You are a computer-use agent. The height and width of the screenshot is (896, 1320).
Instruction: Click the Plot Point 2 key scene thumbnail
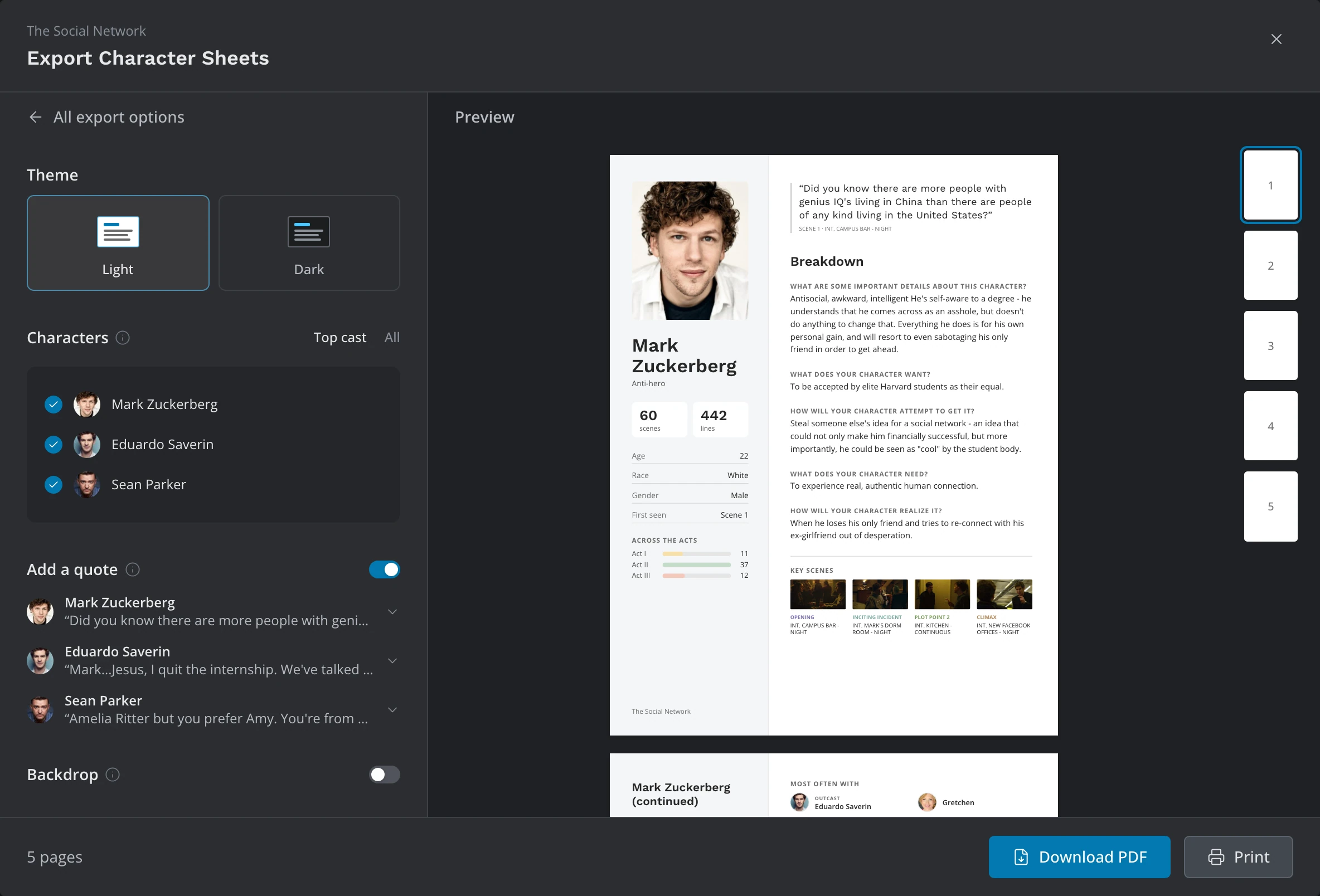[x=942, y=594]
